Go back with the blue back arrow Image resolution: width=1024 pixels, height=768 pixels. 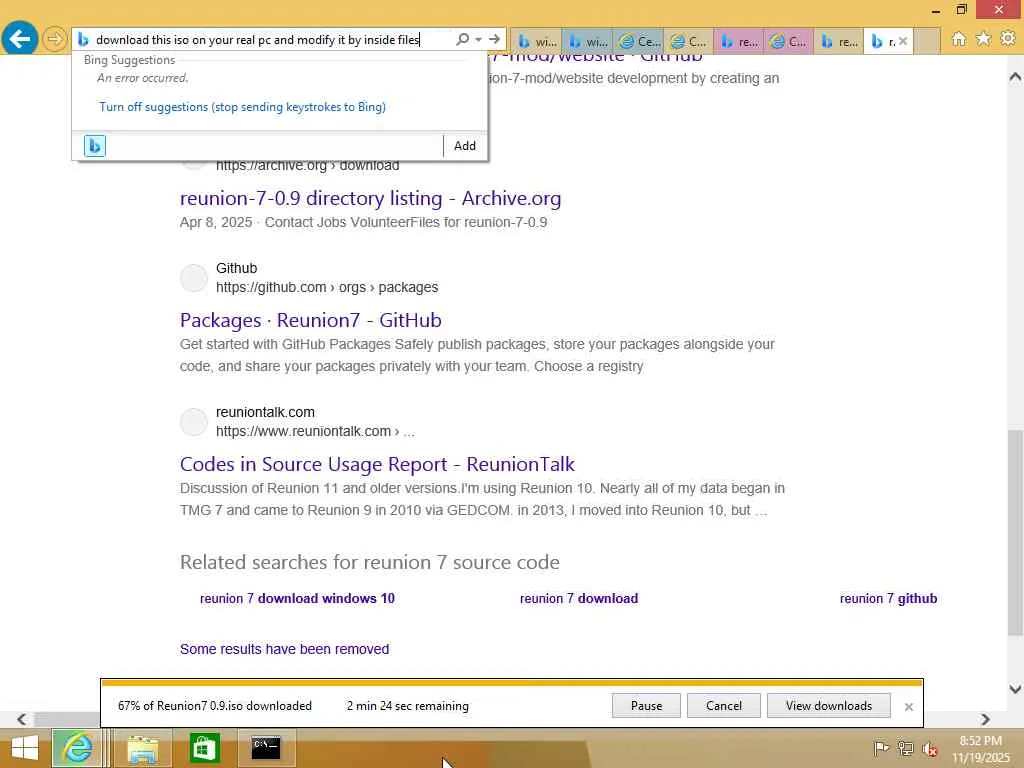coord(20,39)
